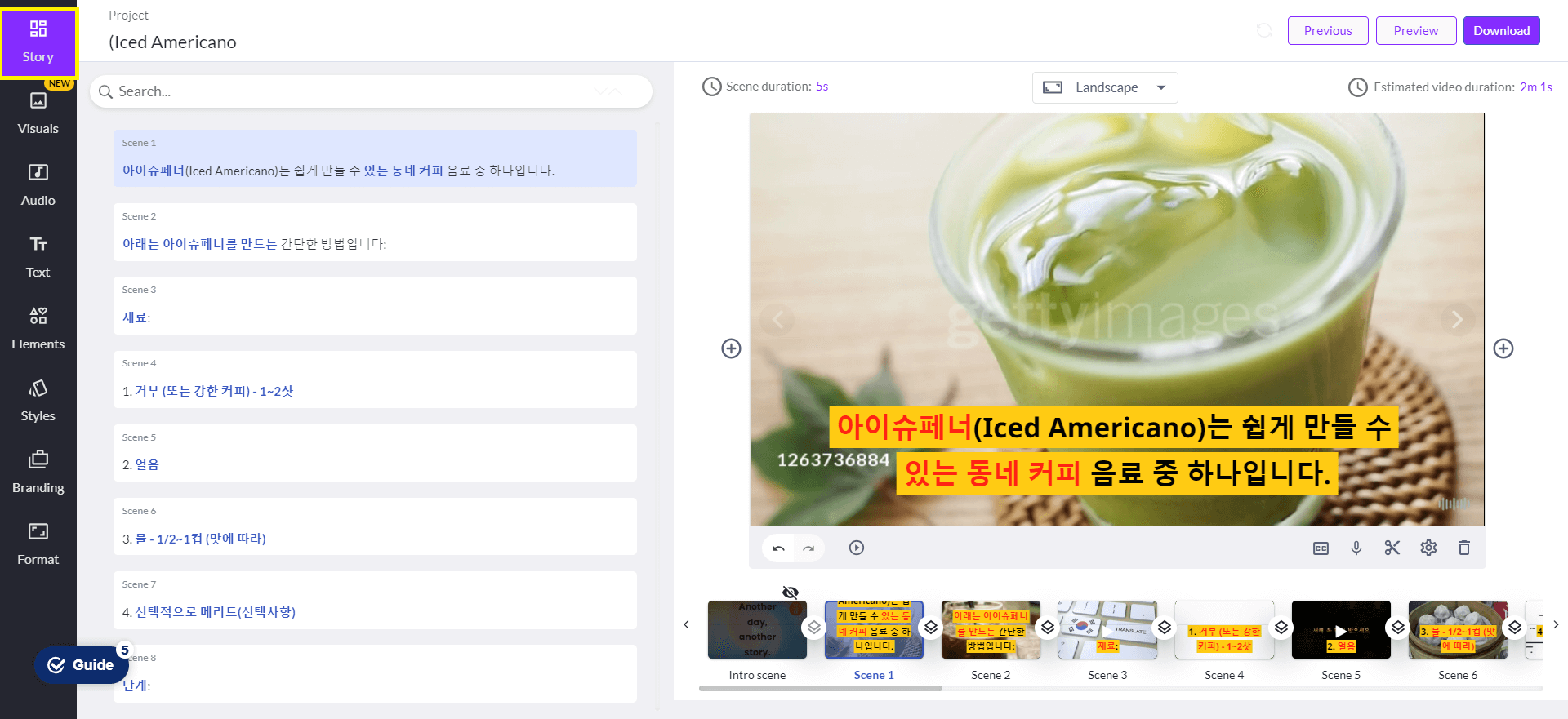This screenshot has width=1568, height=719.
Task: Focus the Search field
Action: (x=372, y=91)
